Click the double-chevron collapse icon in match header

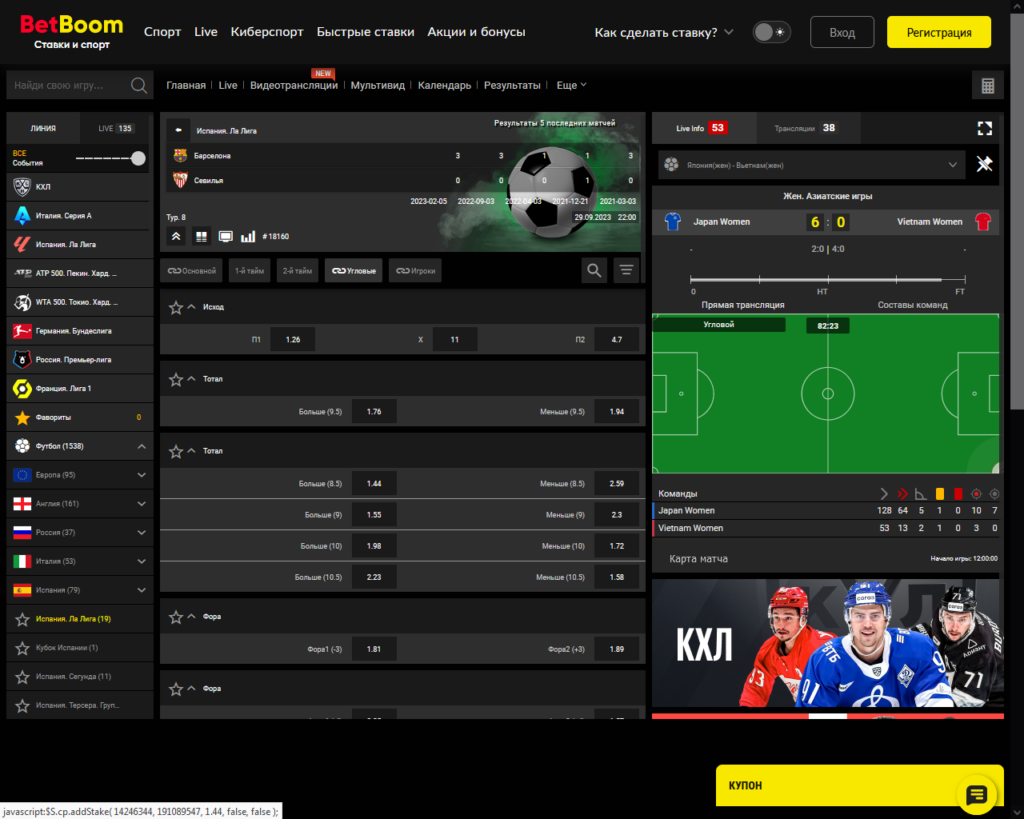coord(176,236)
